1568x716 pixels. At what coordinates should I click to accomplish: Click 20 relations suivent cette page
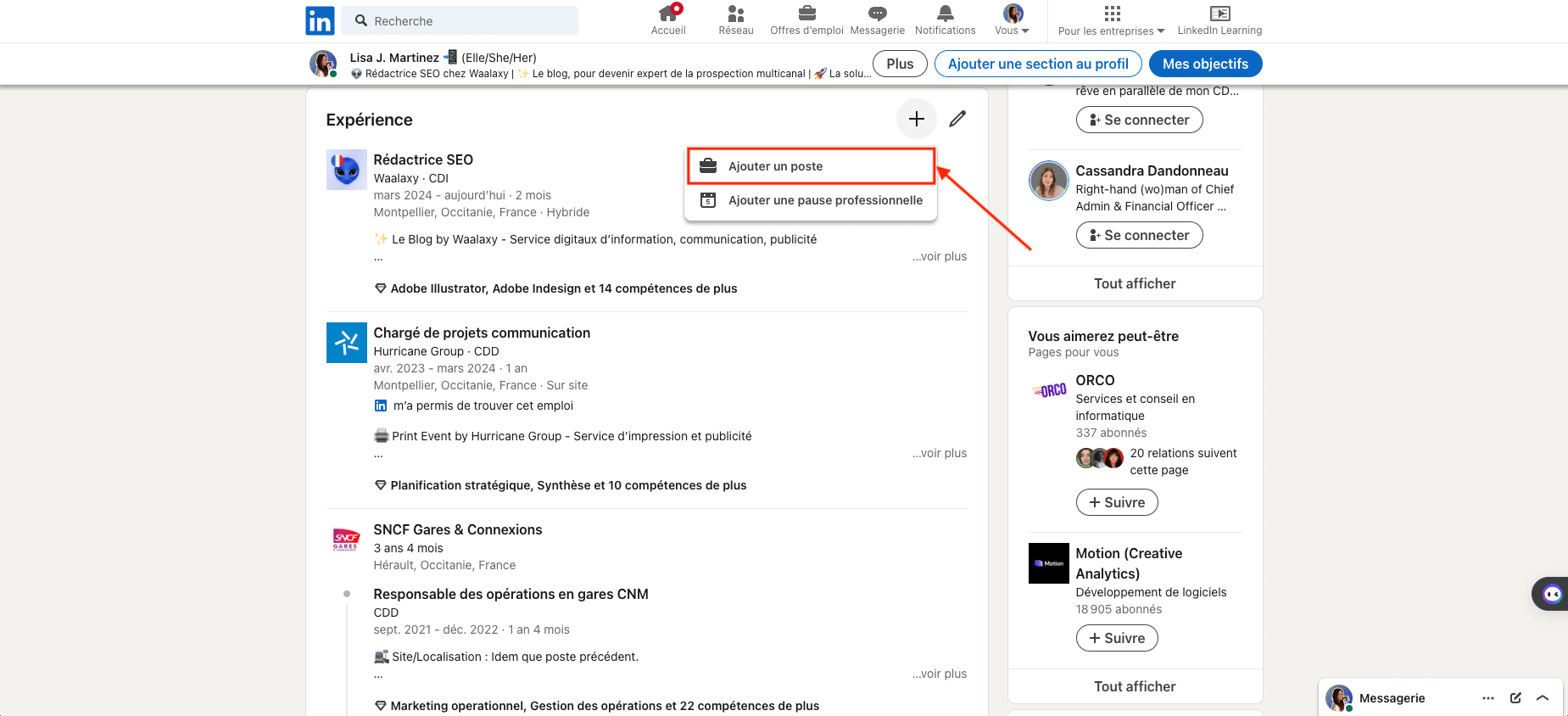(1183, 461)
